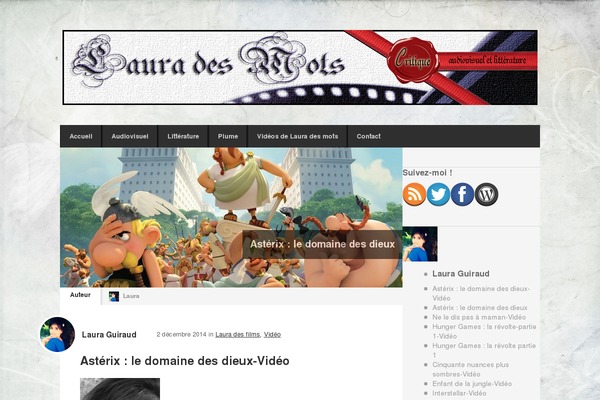This screenshot has height=400, width=600.
Task: Open Vidéos de Laura des mots
Action: [x=297, y=136]
